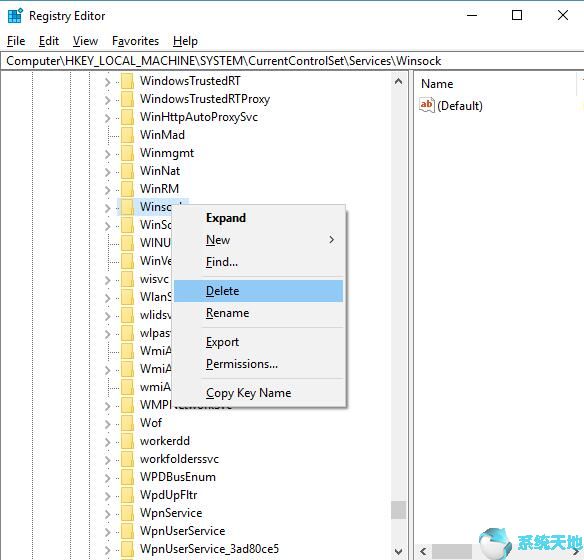Open the New submenu
This screenshot has height=560, width=584.
tap(258, 240)
